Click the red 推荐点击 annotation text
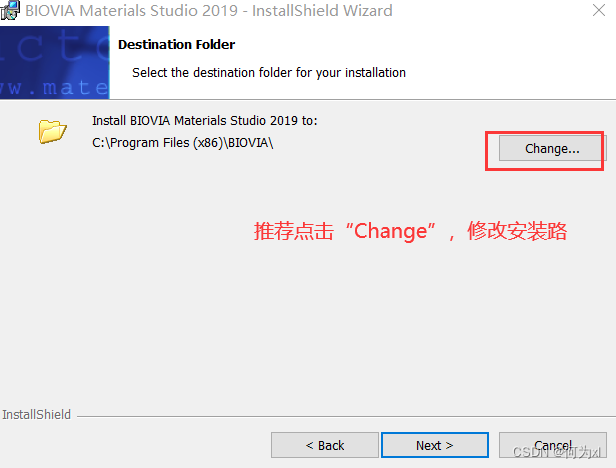This screenshot has height=468, width=616. point(294,231)
